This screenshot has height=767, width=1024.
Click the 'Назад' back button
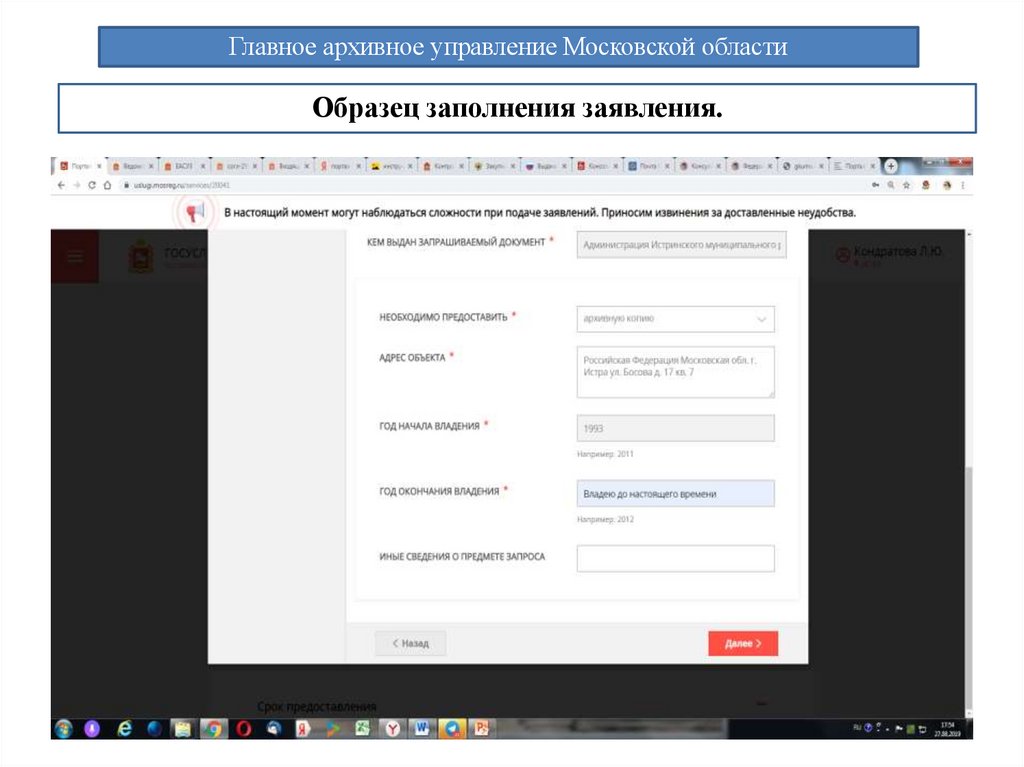click(x=411, y=644)
